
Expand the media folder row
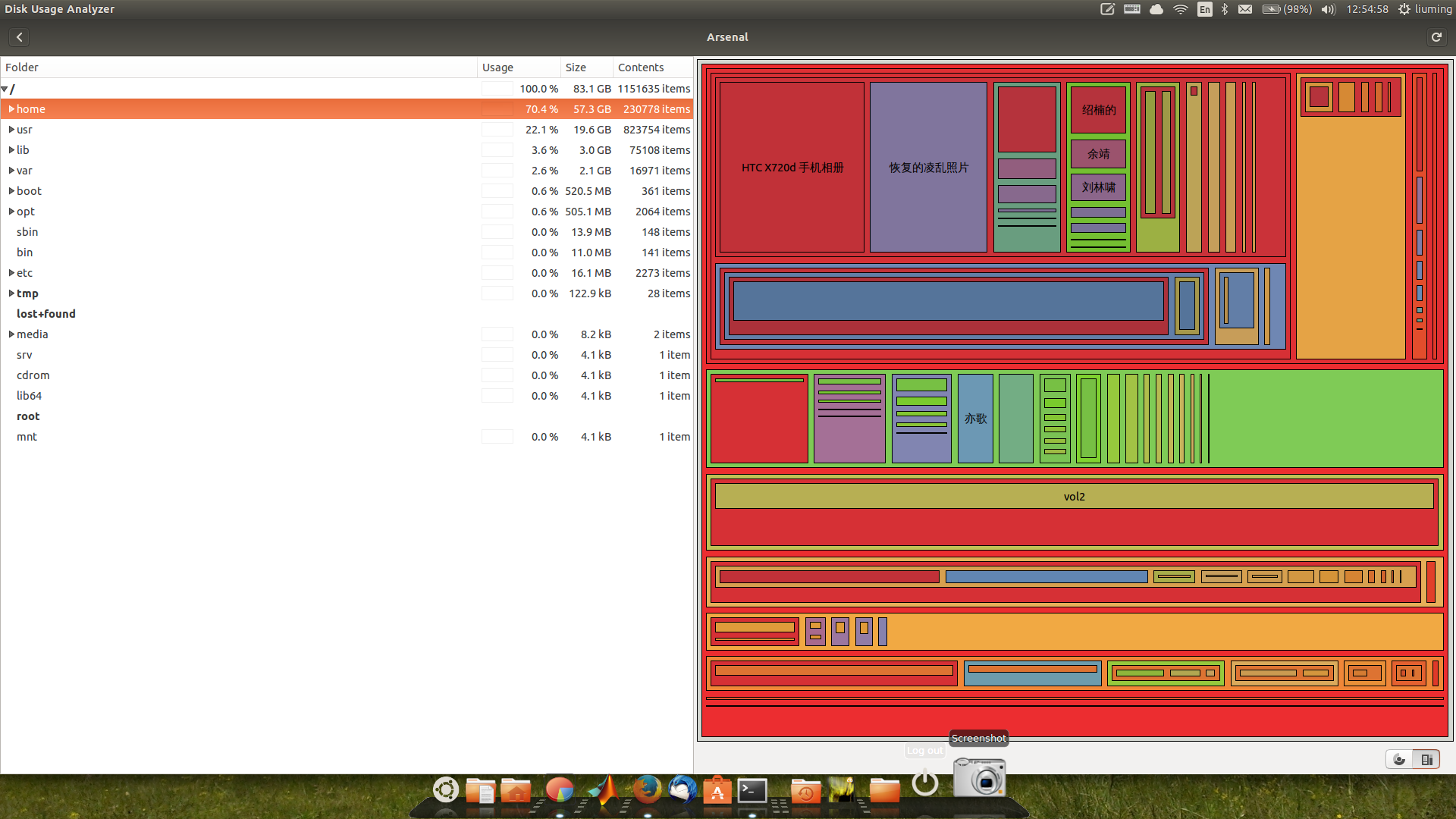(11, 334)
